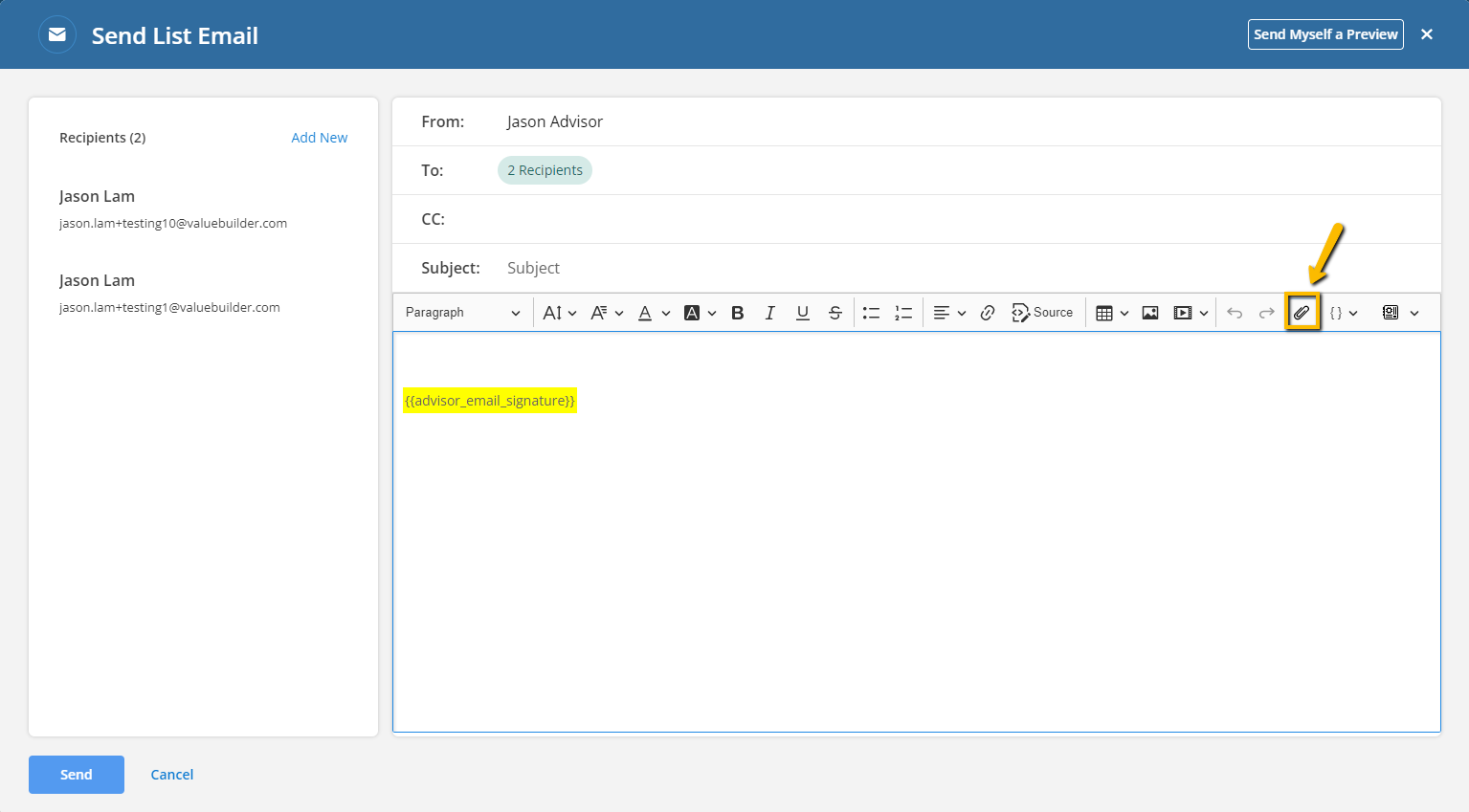The width and height of the screenshot is (1469, 812).
Task: Undo the last edit
Action: 1235,313
